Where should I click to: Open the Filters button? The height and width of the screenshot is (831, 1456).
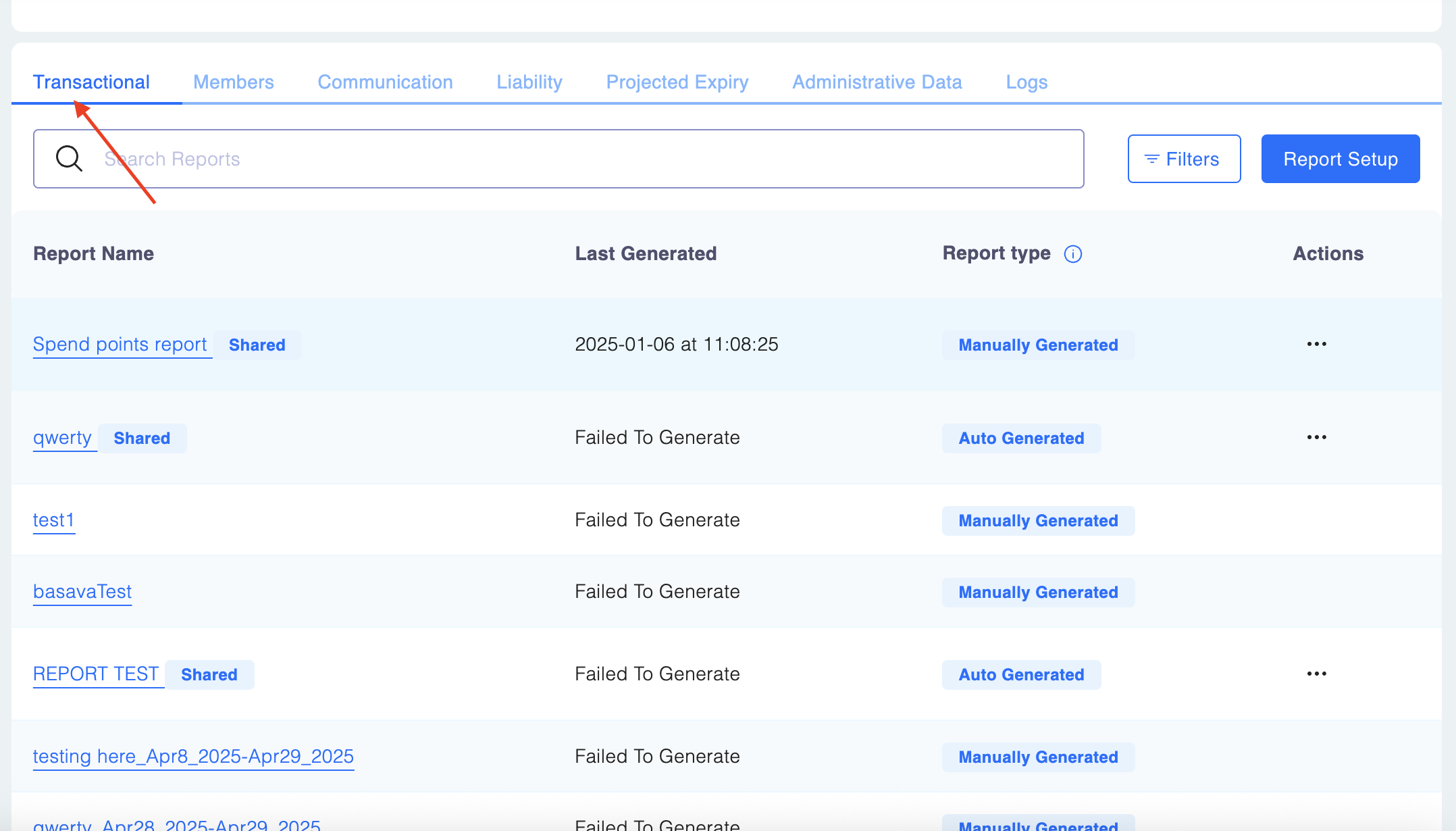tap(1184, 159)
